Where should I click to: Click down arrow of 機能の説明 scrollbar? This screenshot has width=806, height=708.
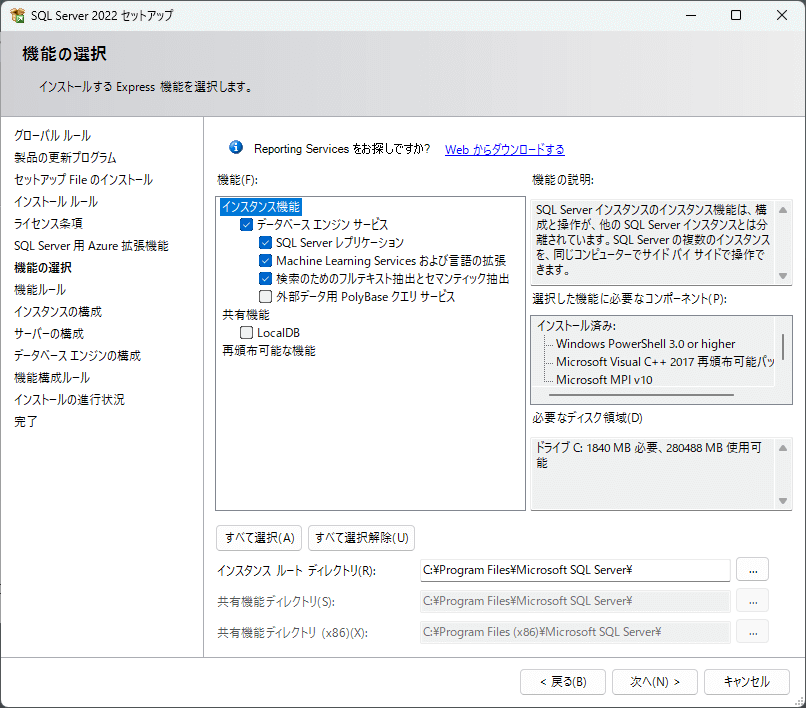[x=783, y=276]
